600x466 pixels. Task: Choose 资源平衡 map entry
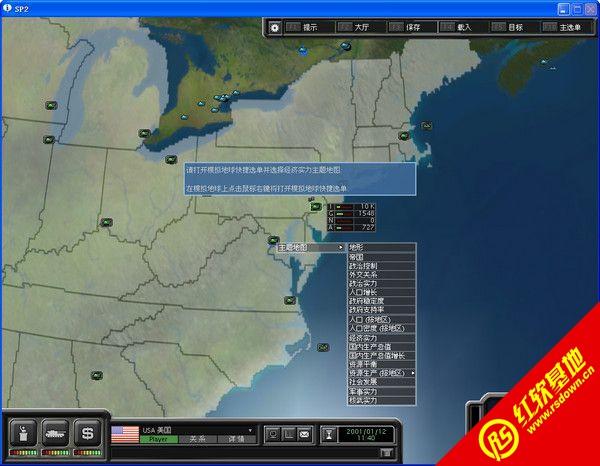click(x=382, y=364)
